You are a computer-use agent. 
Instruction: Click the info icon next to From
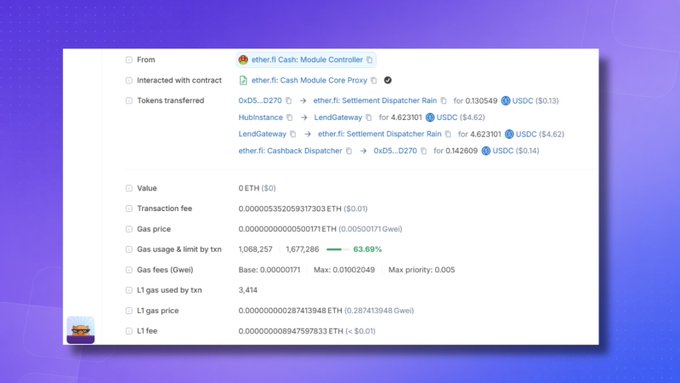[x=129, y=60]
